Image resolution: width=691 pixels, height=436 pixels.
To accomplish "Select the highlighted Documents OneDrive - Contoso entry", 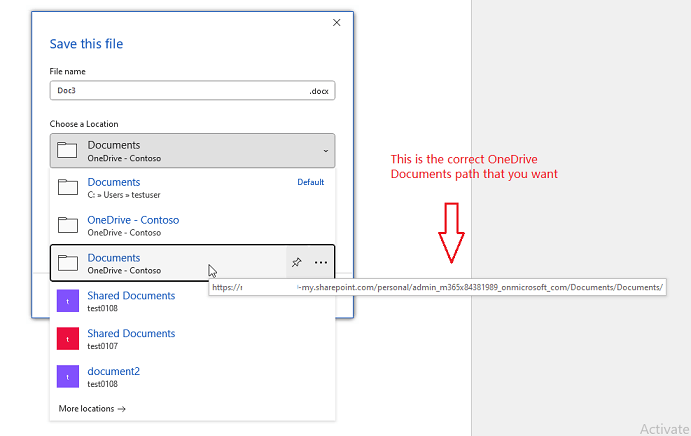I will (x=192, y=263).
